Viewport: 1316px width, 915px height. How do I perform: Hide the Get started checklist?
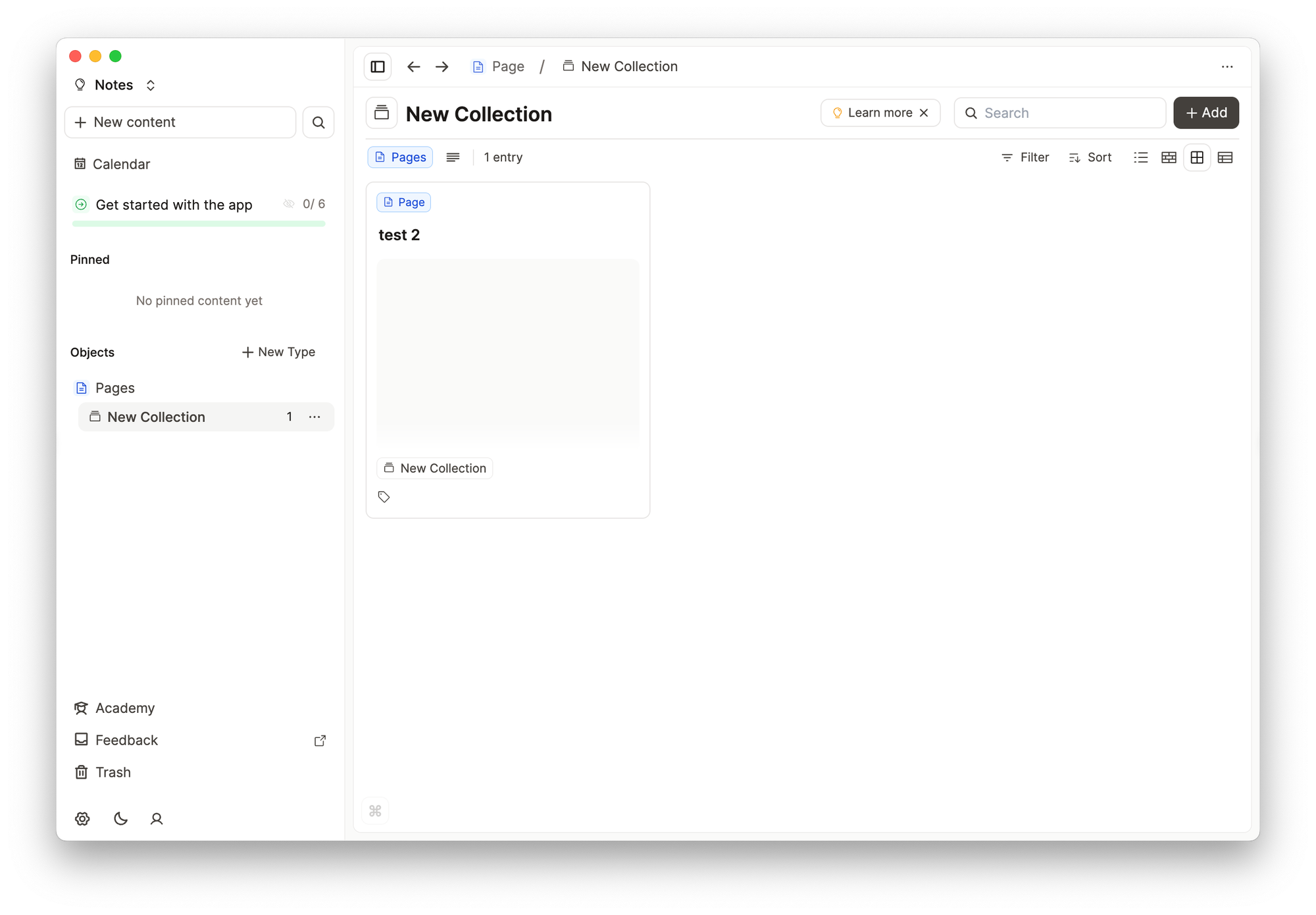coord(289,204)
